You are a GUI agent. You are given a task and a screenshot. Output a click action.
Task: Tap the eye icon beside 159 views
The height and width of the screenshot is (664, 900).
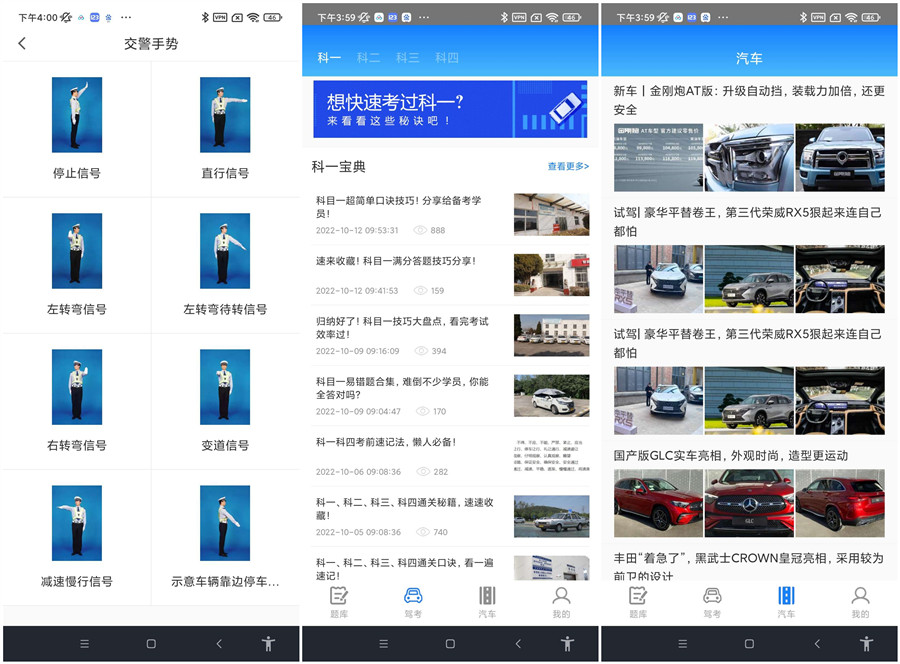[420, 291]
